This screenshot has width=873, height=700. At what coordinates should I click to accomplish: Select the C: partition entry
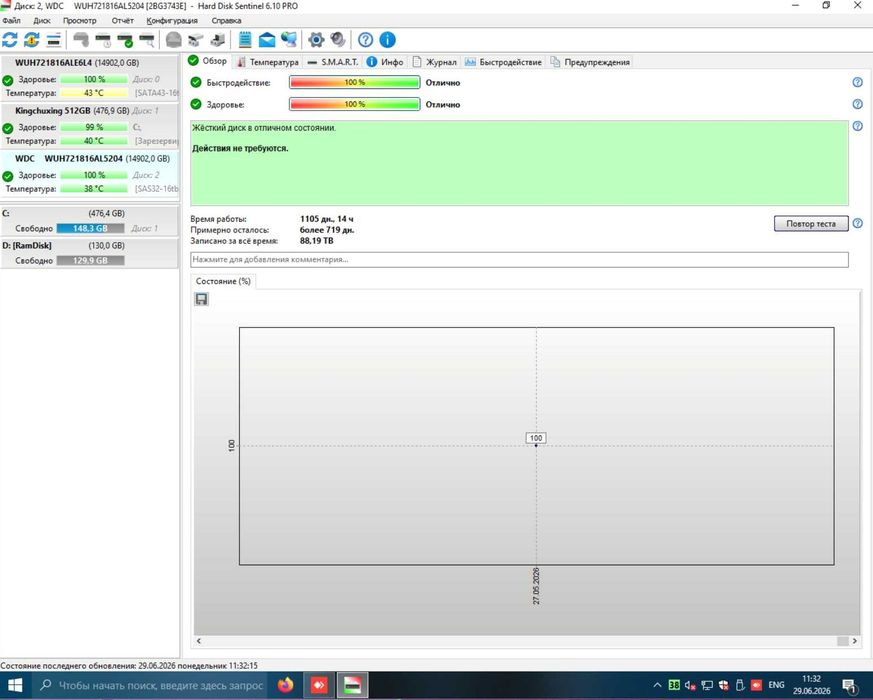tap(90, 221)
